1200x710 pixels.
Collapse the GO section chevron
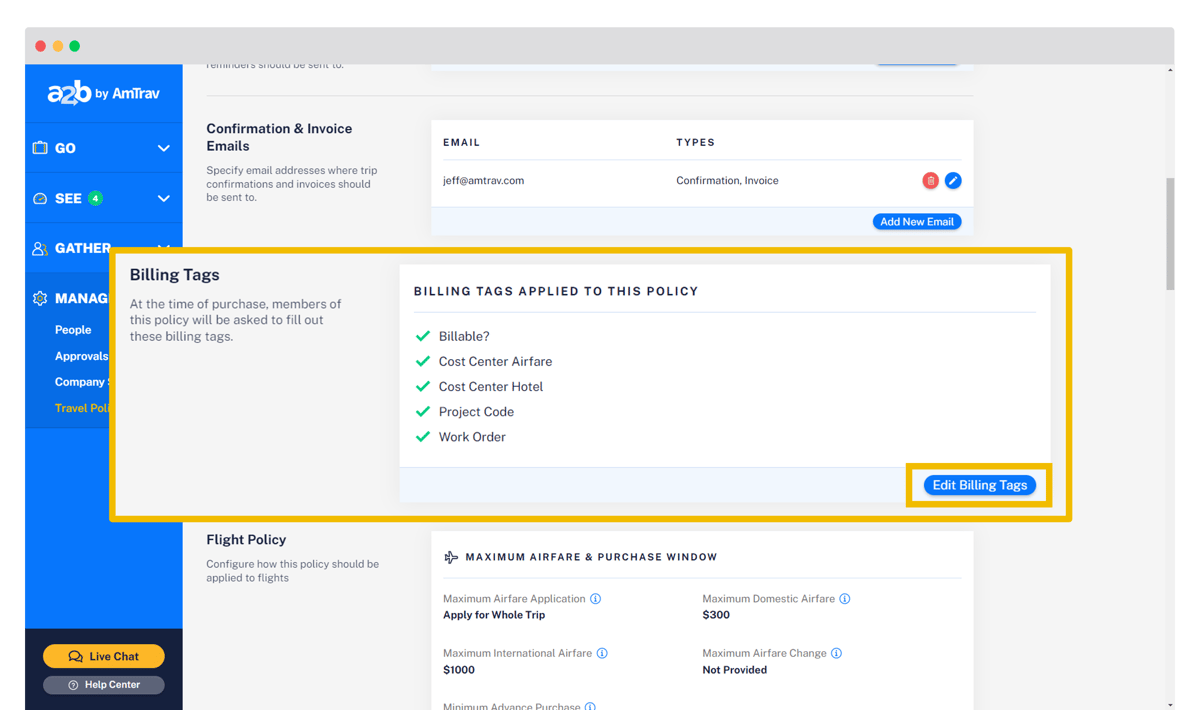163,148
